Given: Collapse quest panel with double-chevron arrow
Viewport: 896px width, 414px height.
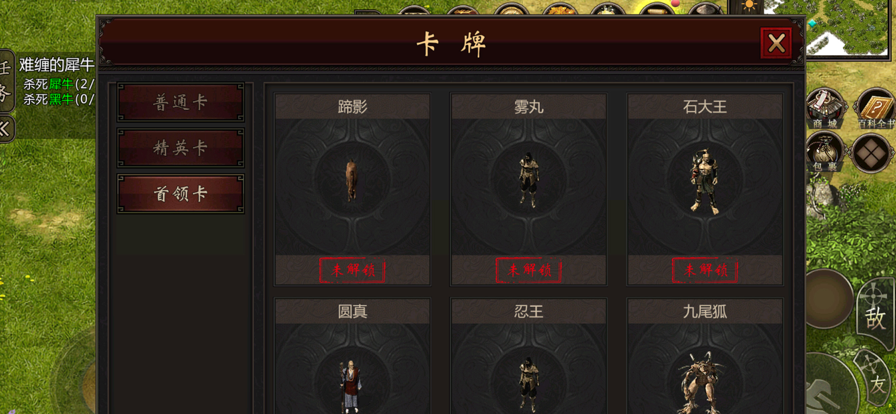Looking at the screenshot, I should point(6,129).
